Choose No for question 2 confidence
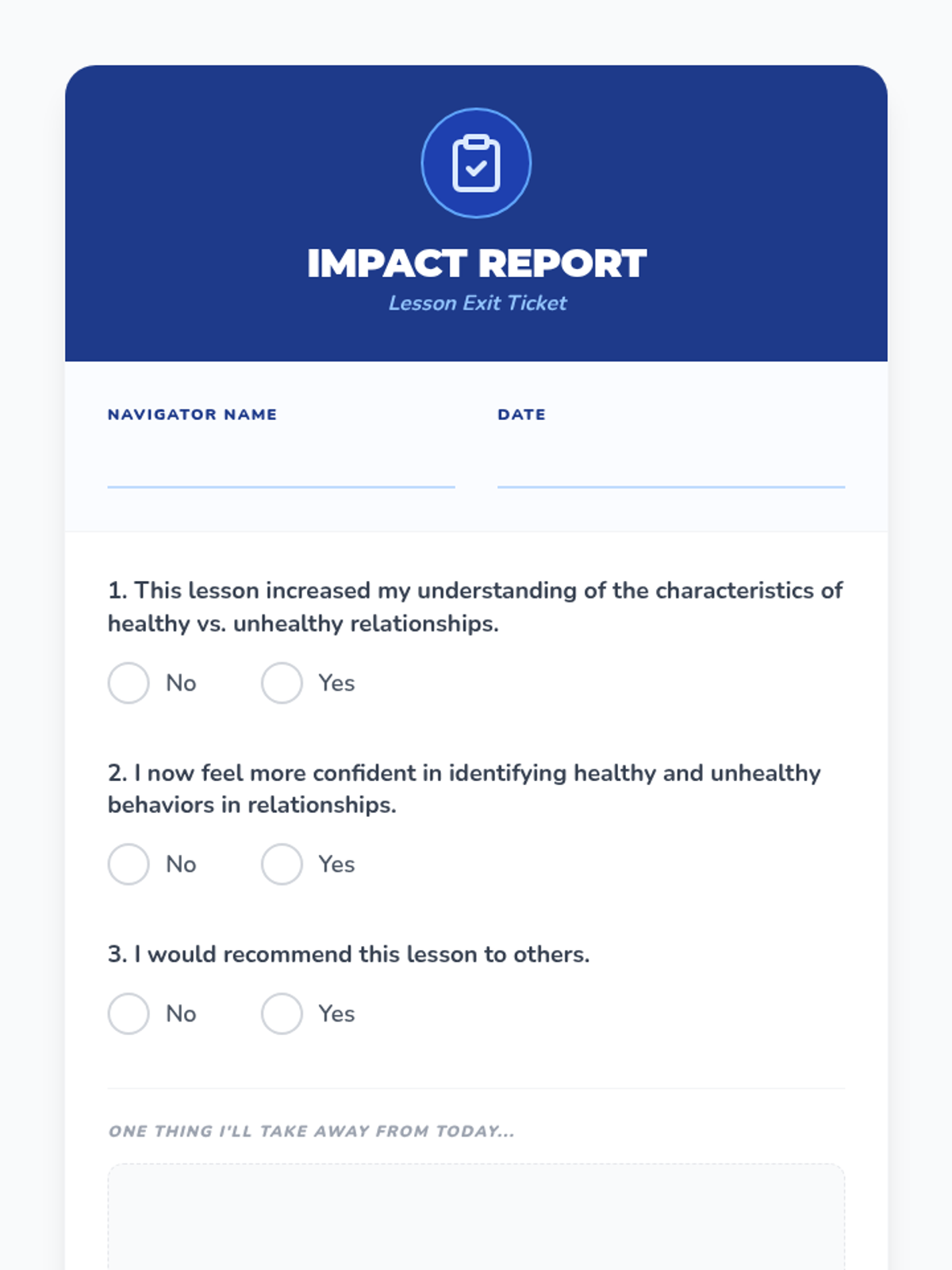This screenshot has height=1270, width=952. point(129,864)
